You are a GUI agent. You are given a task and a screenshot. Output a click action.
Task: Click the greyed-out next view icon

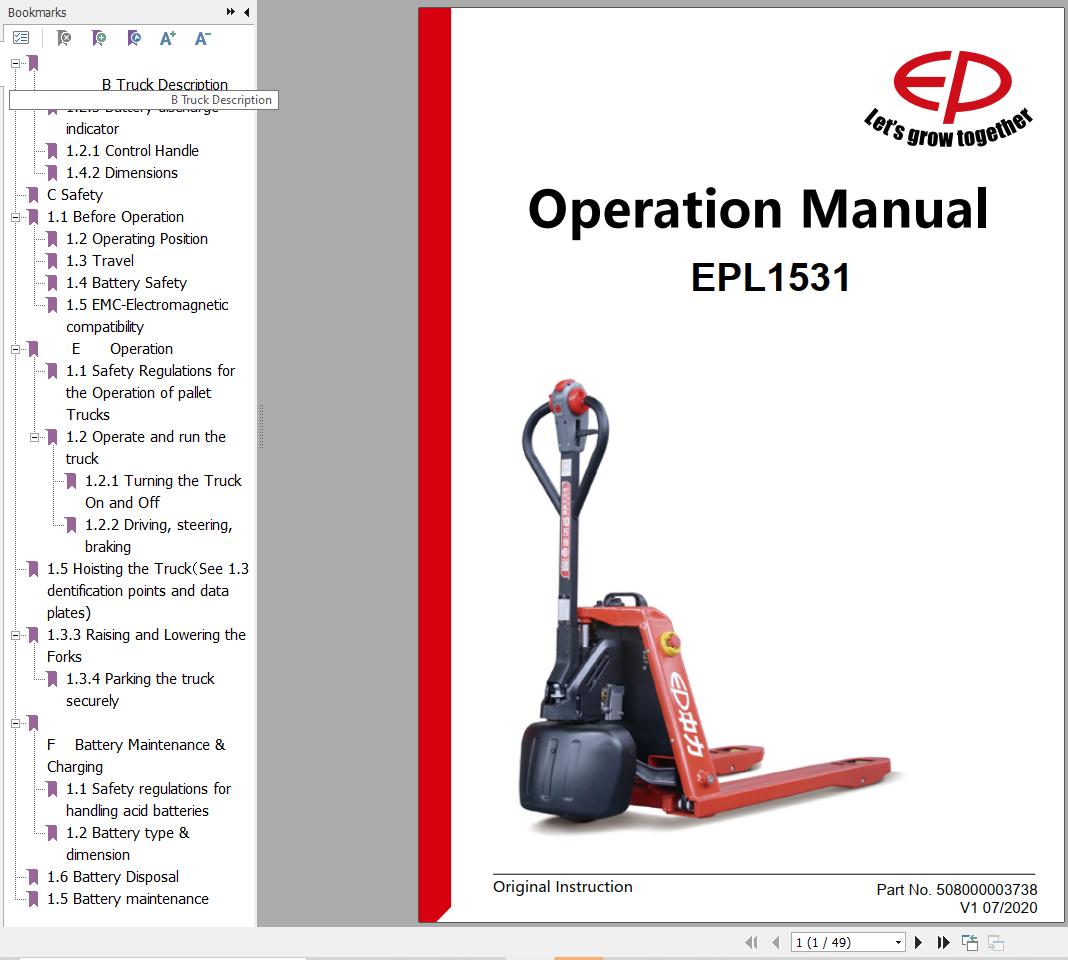tap(996, 942)
